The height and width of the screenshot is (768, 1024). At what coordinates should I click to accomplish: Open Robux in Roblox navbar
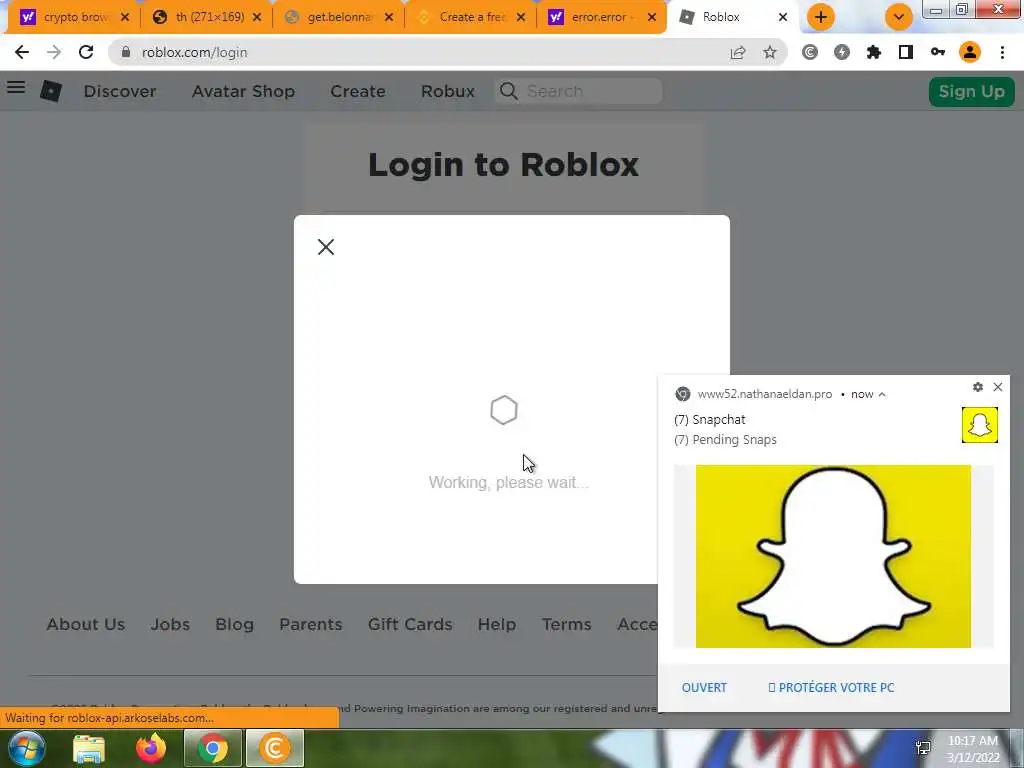447,91
